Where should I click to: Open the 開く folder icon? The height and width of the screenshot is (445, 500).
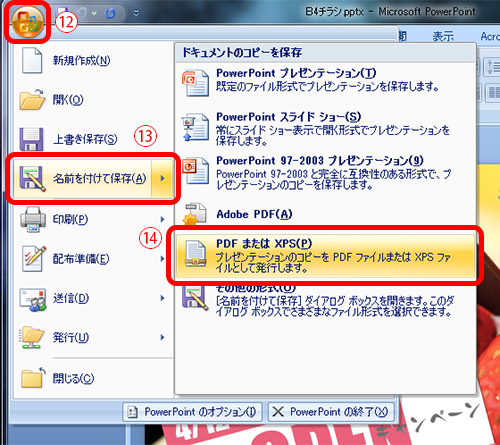click(x=32, y=99)
